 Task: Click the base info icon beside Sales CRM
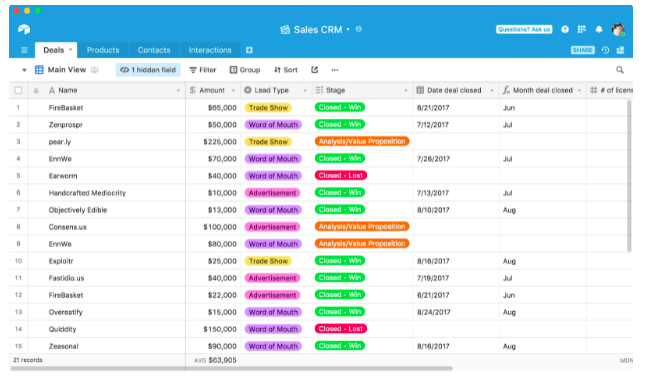[x=359, y=29]
